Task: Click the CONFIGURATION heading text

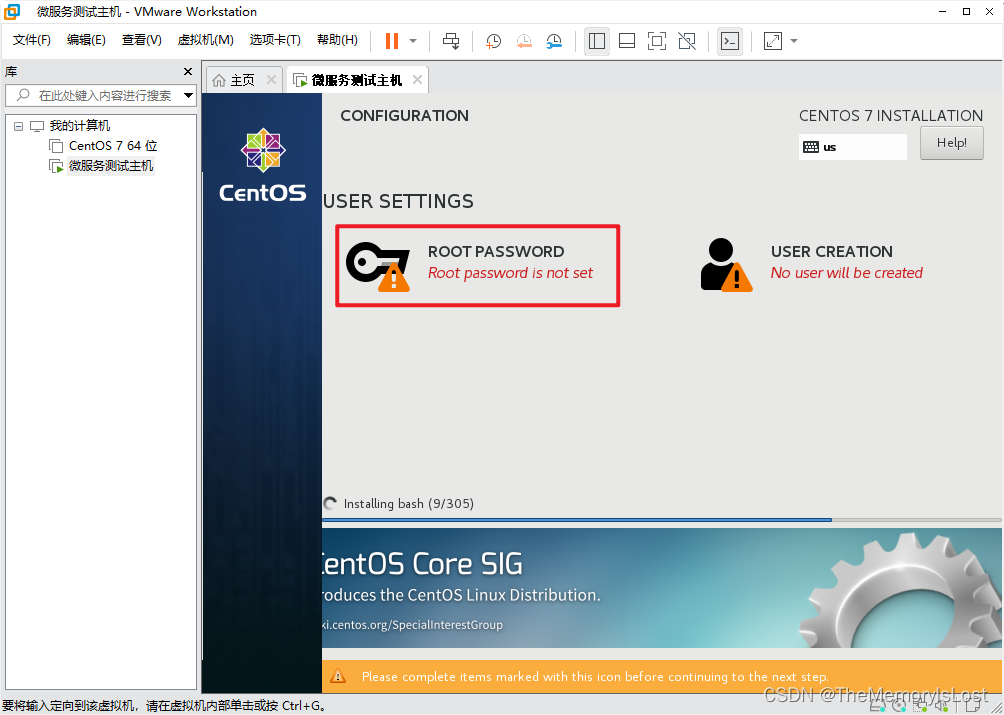Action: click(405, 116)
